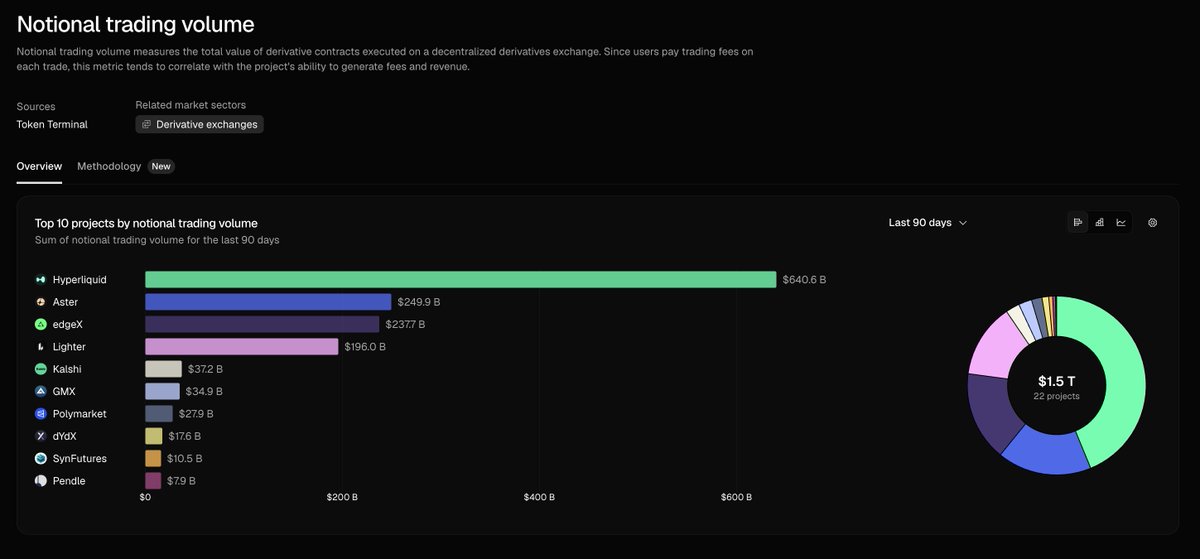This screenshot has width=1200, height=559.
Task: Switch to line chart view
Action: click(1121, 222)
